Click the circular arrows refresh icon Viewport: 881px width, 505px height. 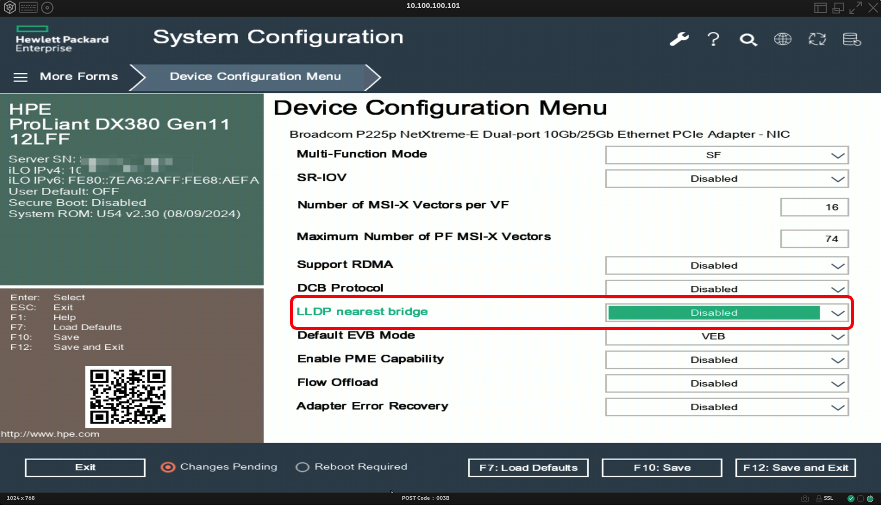pos(817,39)
